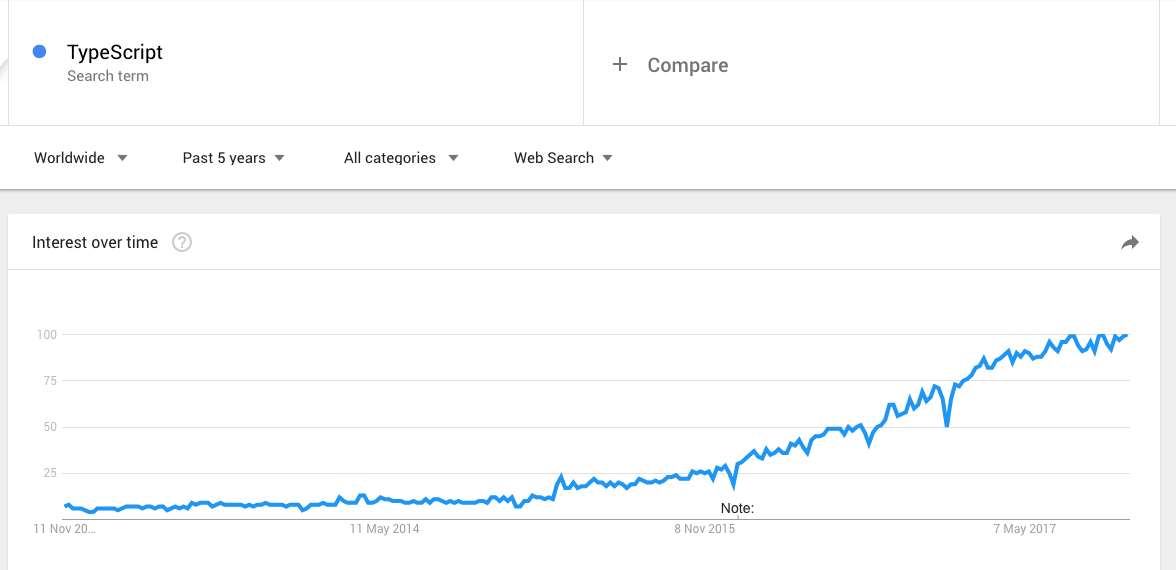Click the plus icon to add comparison

620,65
